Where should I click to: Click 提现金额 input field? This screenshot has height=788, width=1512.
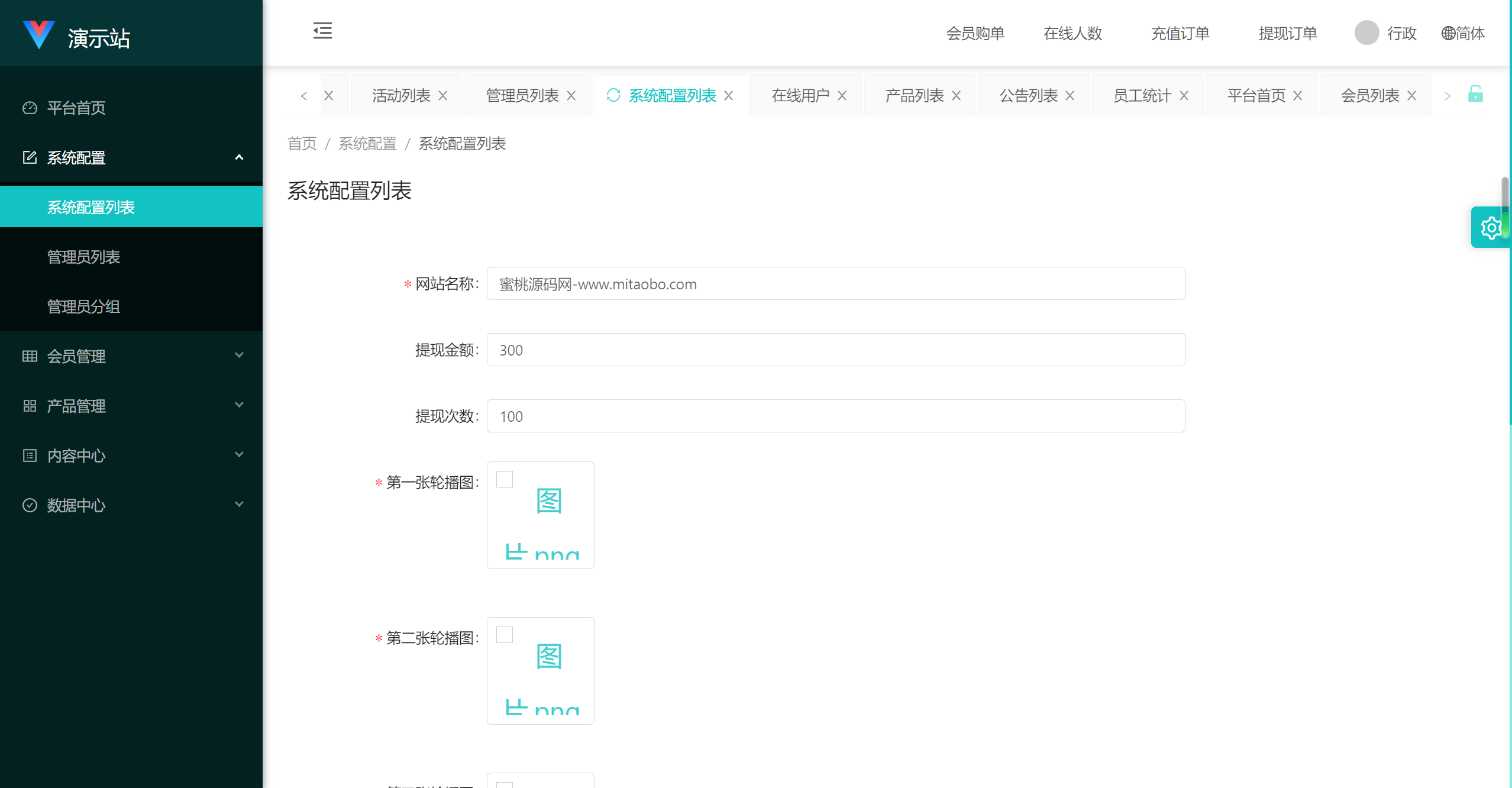coord(837,350)
